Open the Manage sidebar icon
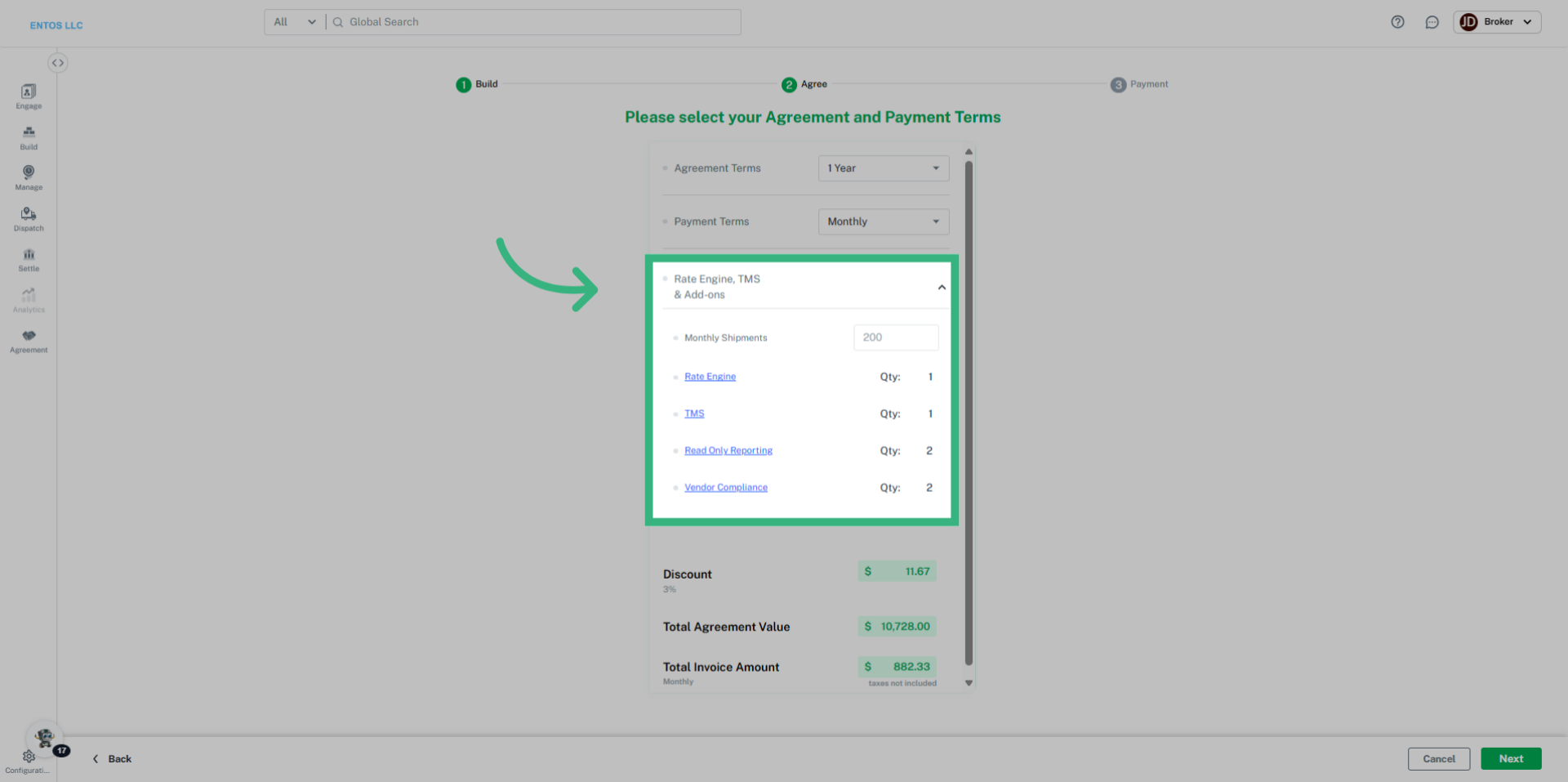 [29, 177]
